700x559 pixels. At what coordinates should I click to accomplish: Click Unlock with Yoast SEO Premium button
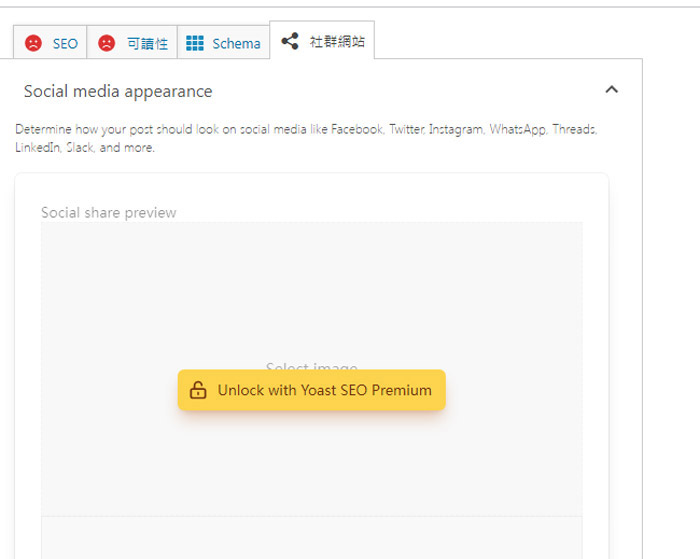[x=312, y=390]
